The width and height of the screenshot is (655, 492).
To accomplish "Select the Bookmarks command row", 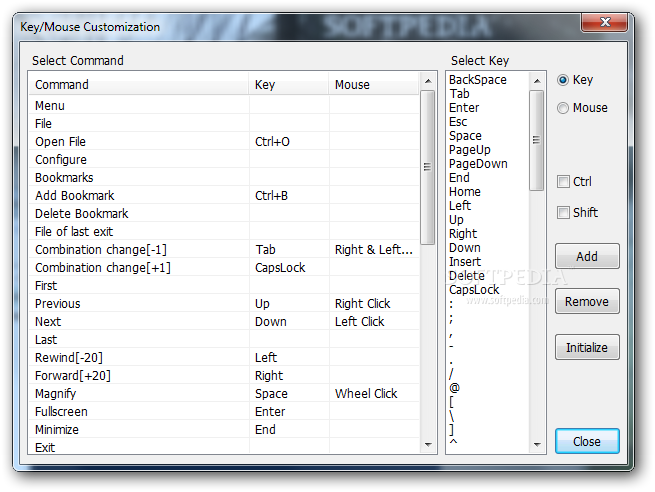I will [x=224, y=178].
